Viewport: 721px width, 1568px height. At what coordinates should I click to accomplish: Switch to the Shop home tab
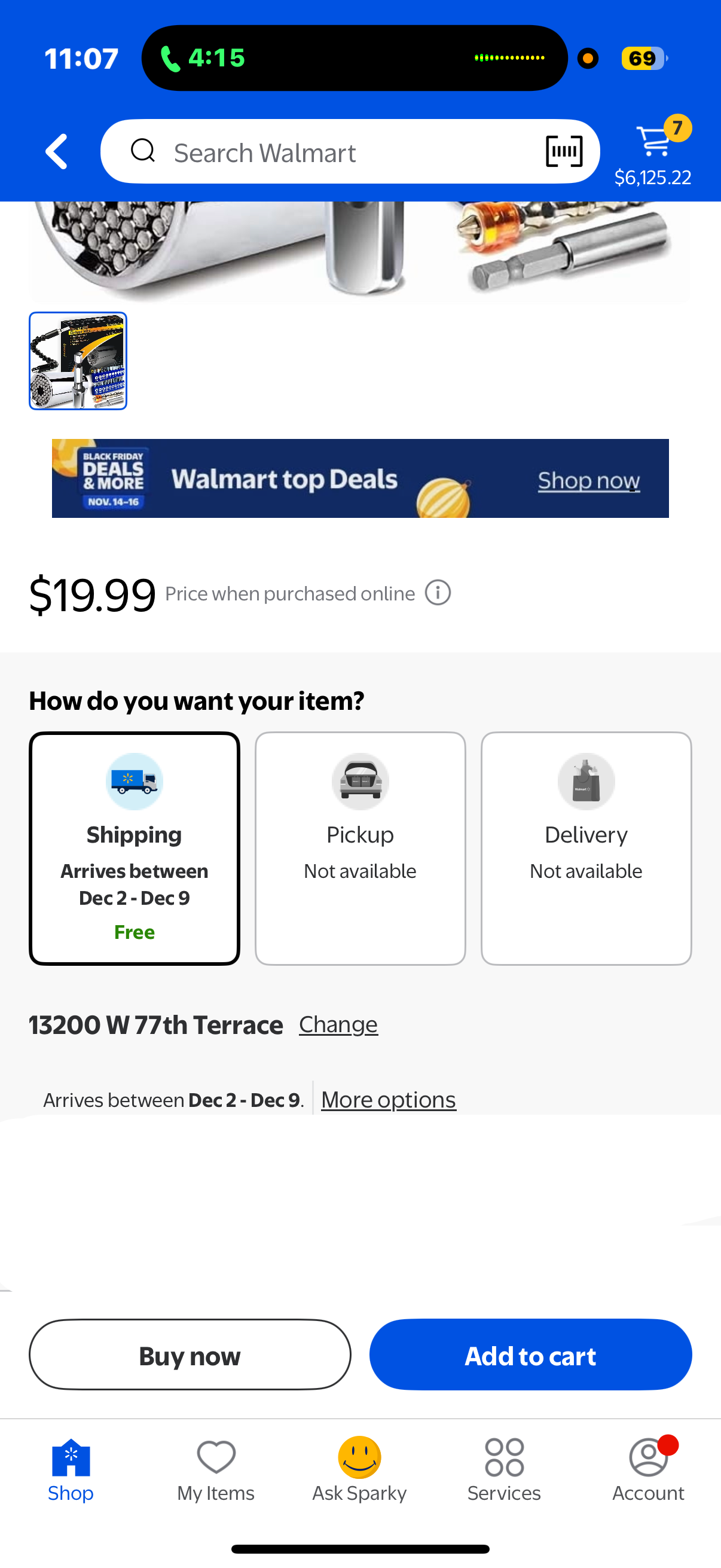(71, 1469)
